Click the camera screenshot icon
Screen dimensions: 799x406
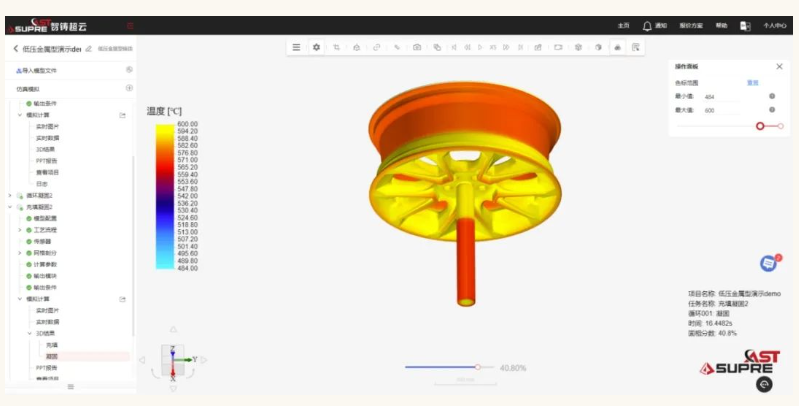[x=416, y=47]
